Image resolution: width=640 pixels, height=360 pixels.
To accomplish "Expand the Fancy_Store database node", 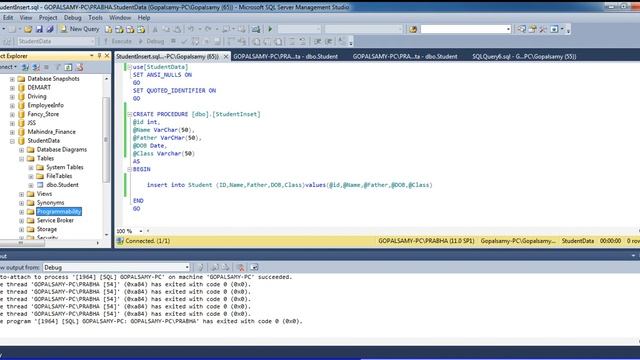I will 12,114.
